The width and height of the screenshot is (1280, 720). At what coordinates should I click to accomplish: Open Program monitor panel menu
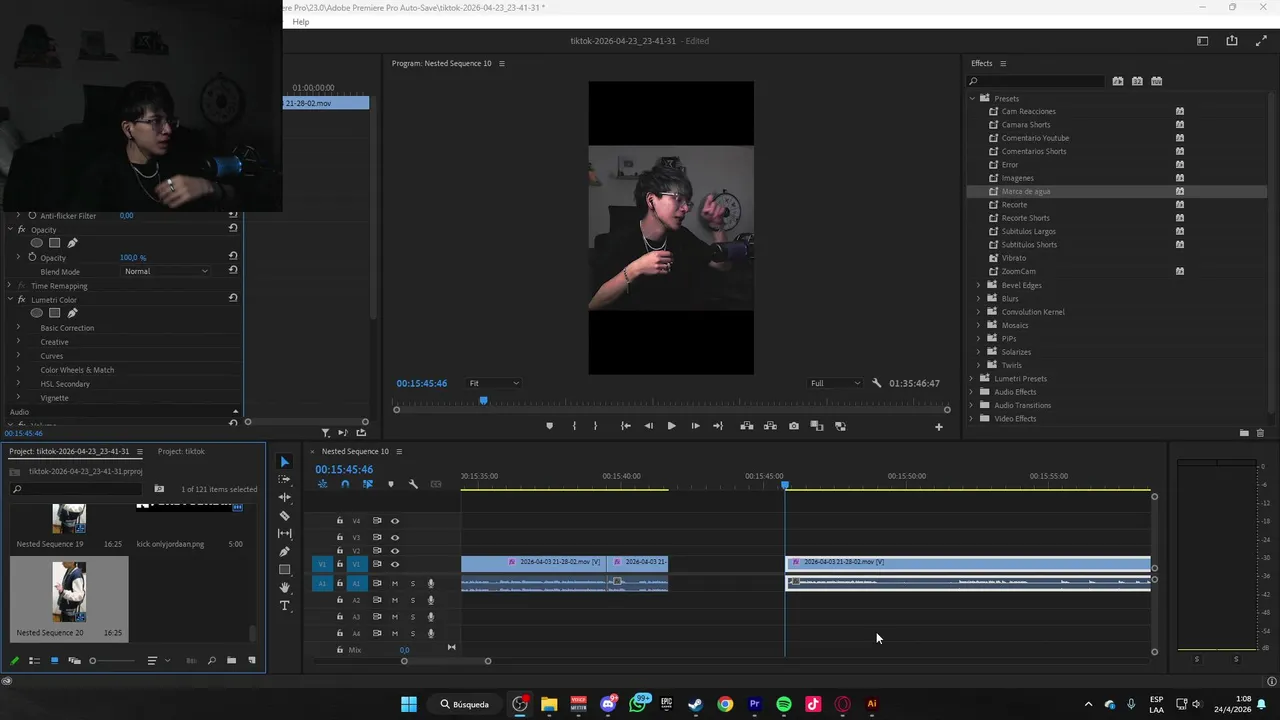coord(502,63)
